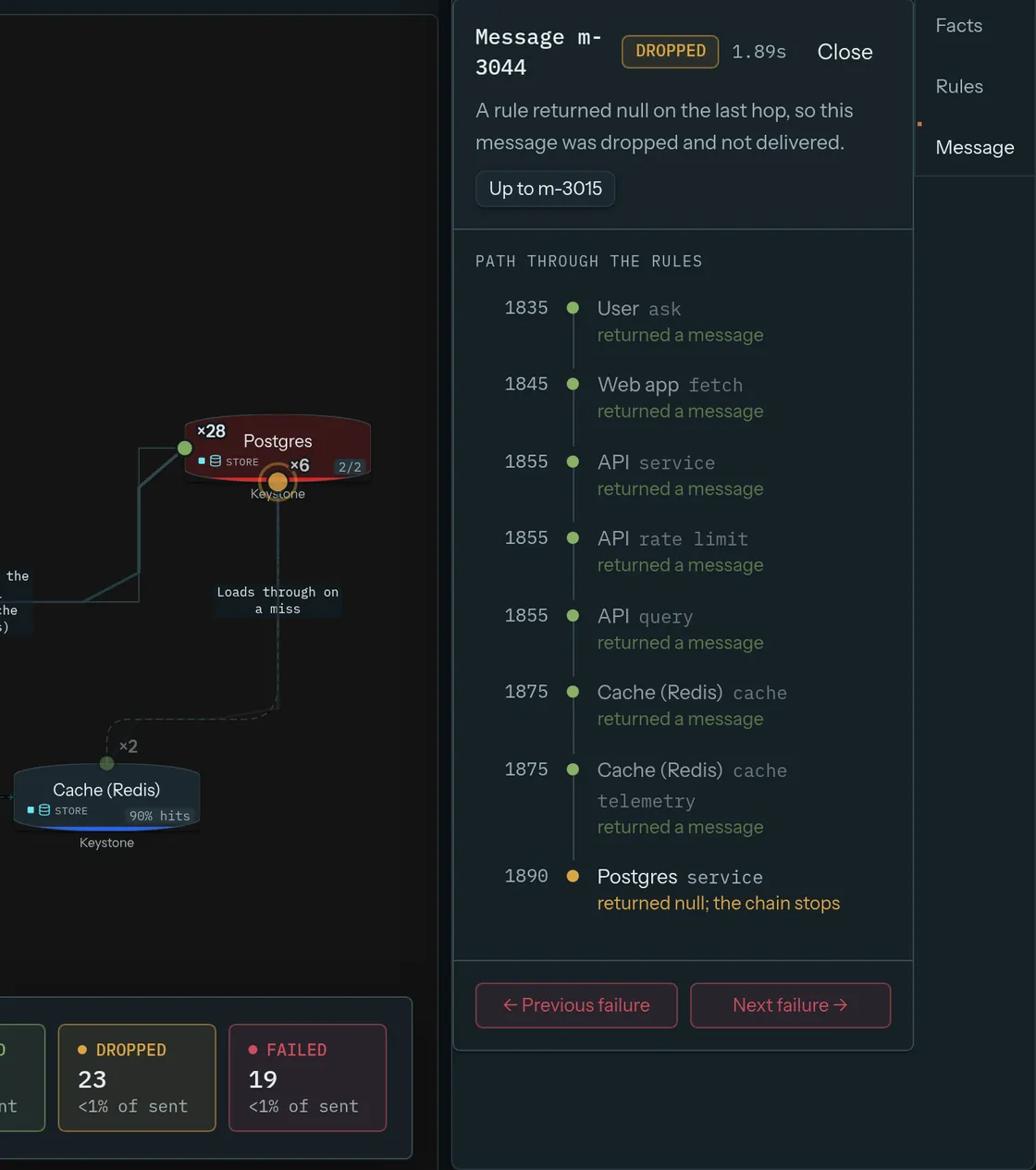Click the 'Loads through on a miss' edge label
The image size is (1036, 1170).
(277, 600)
